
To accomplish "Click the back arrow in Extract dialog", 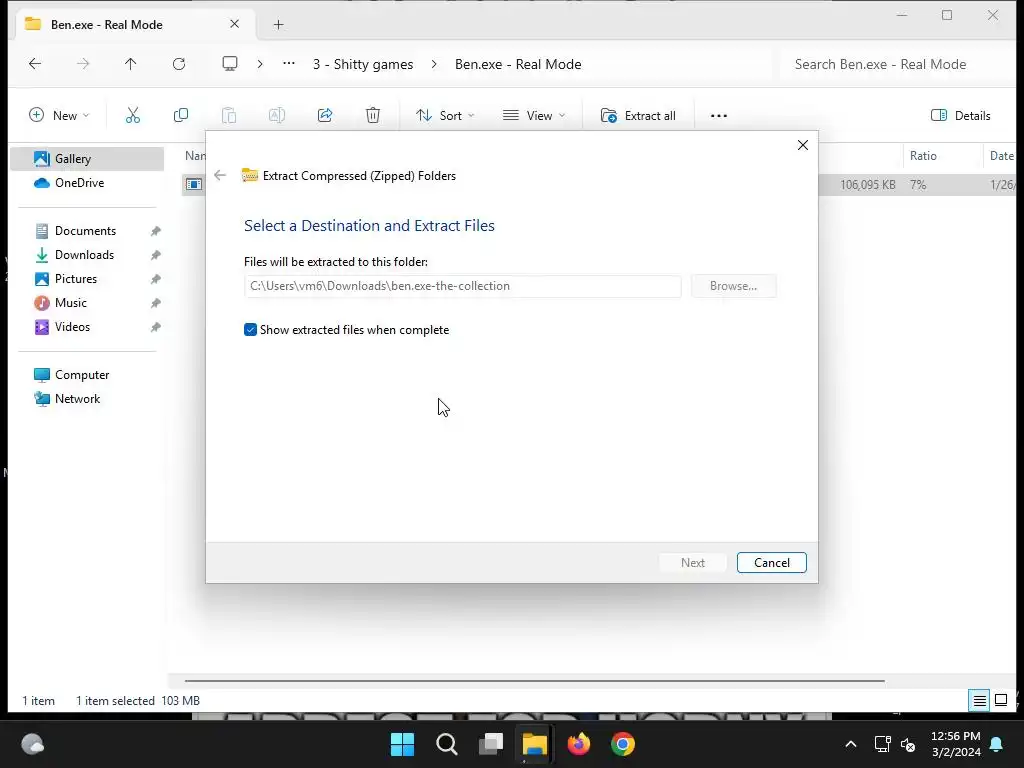I will coord(220,175).
